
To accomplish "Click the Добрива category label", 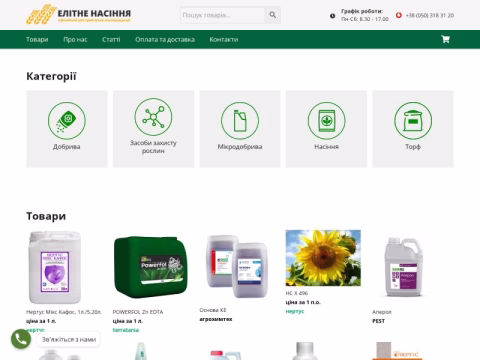I will pos(67,147).
